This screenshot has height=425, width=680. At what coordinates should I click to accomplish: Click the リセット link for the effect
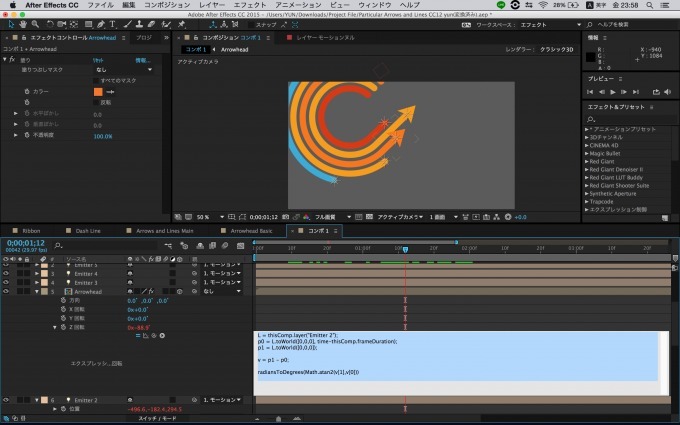tap(98, 60)
